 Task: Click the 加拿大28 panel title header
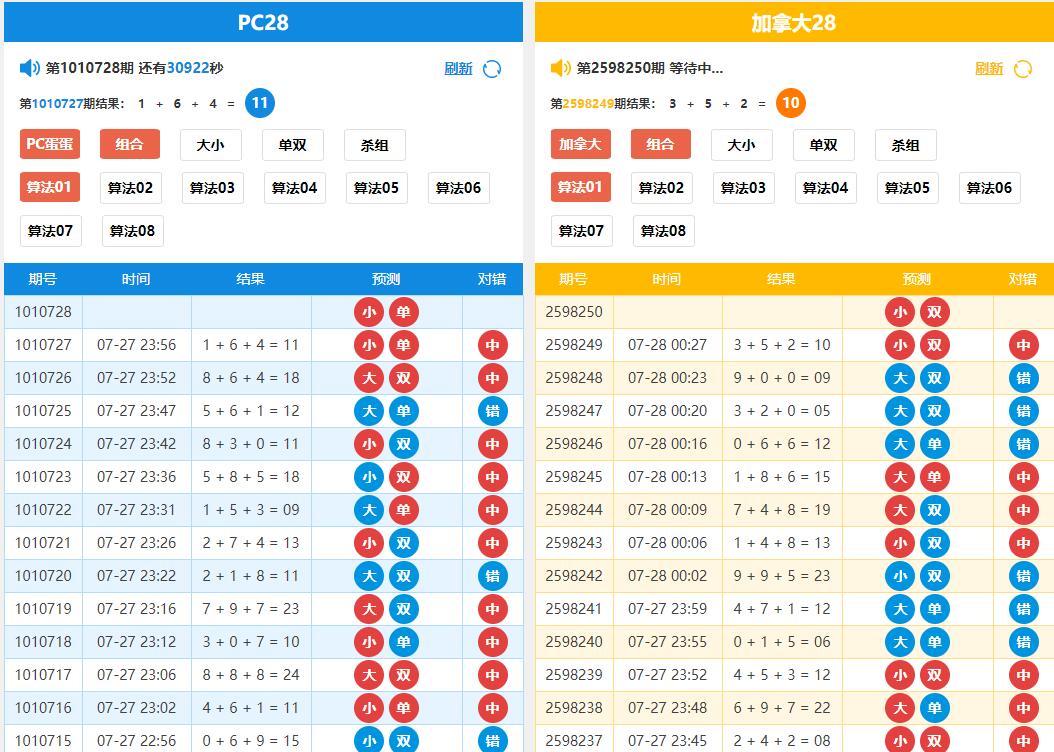coord(794,22)
